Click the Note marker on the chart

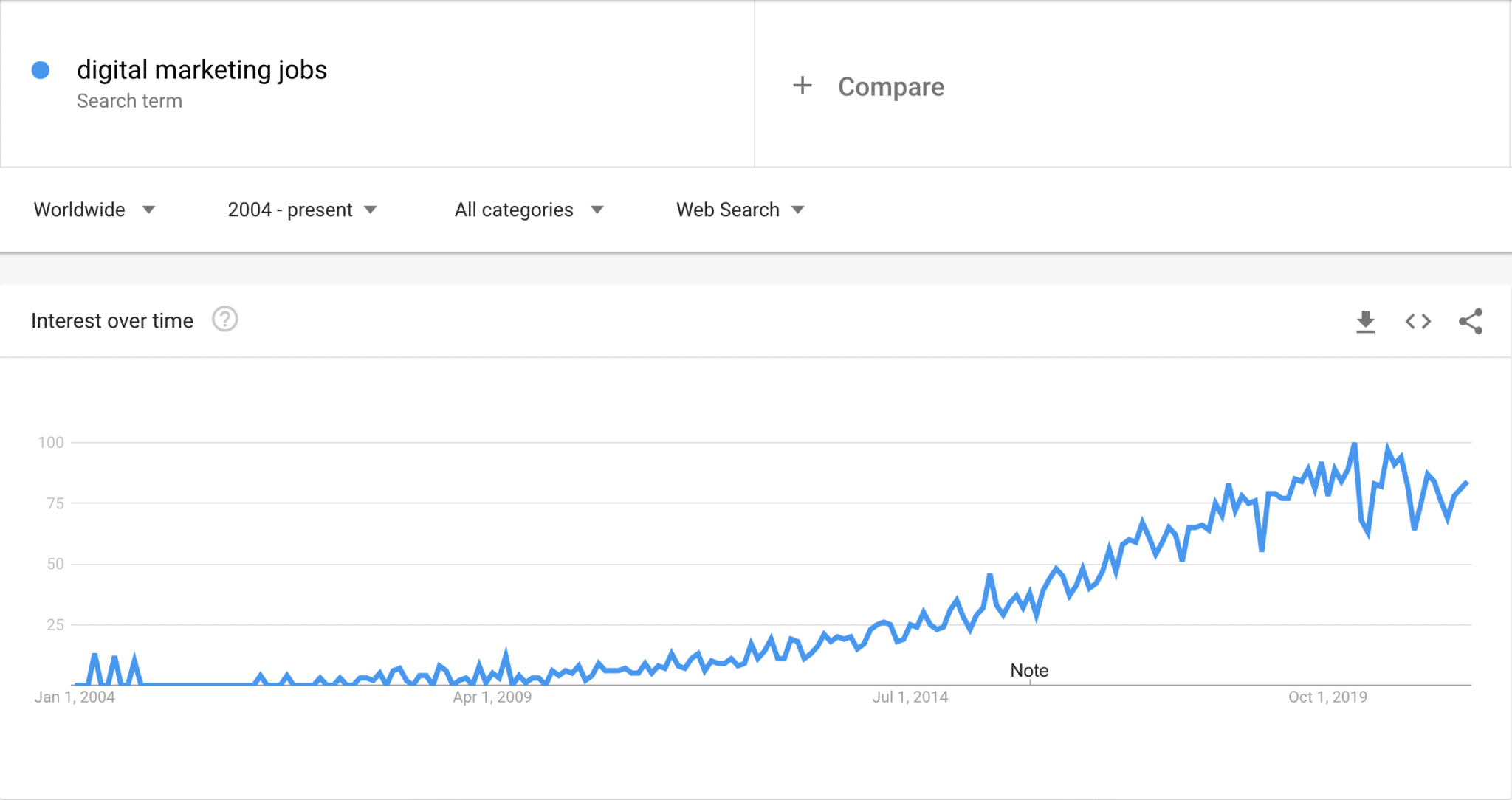click(1029, 670)
